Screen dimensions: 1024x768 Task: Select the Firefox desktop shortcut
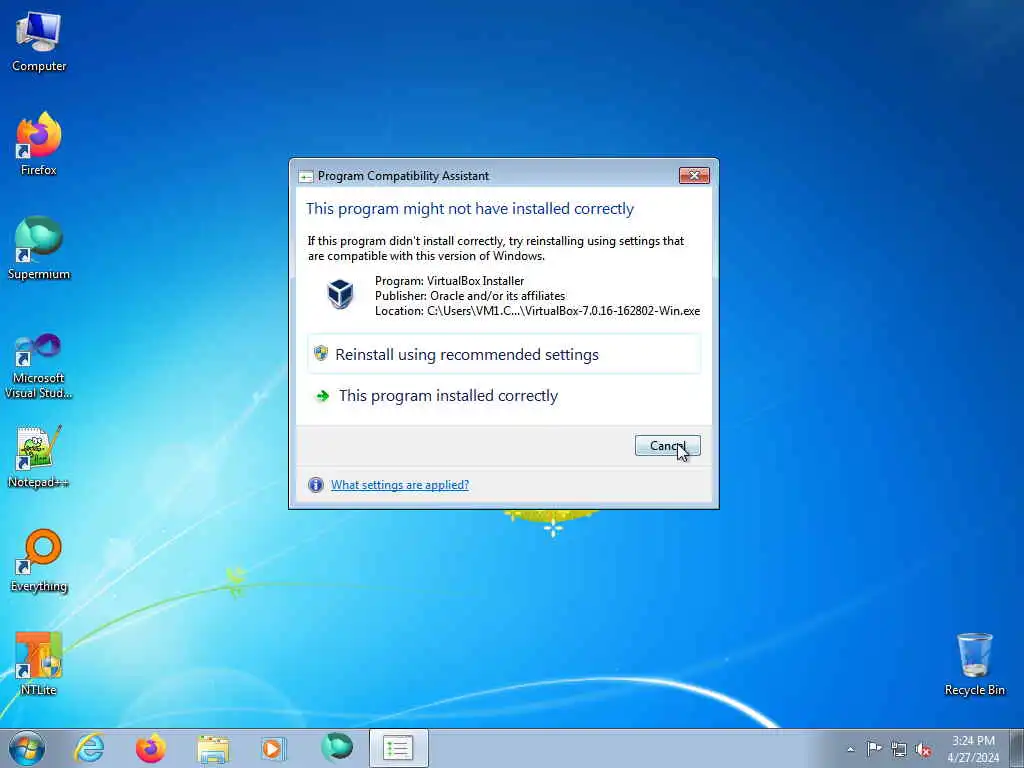coord(39,144)
